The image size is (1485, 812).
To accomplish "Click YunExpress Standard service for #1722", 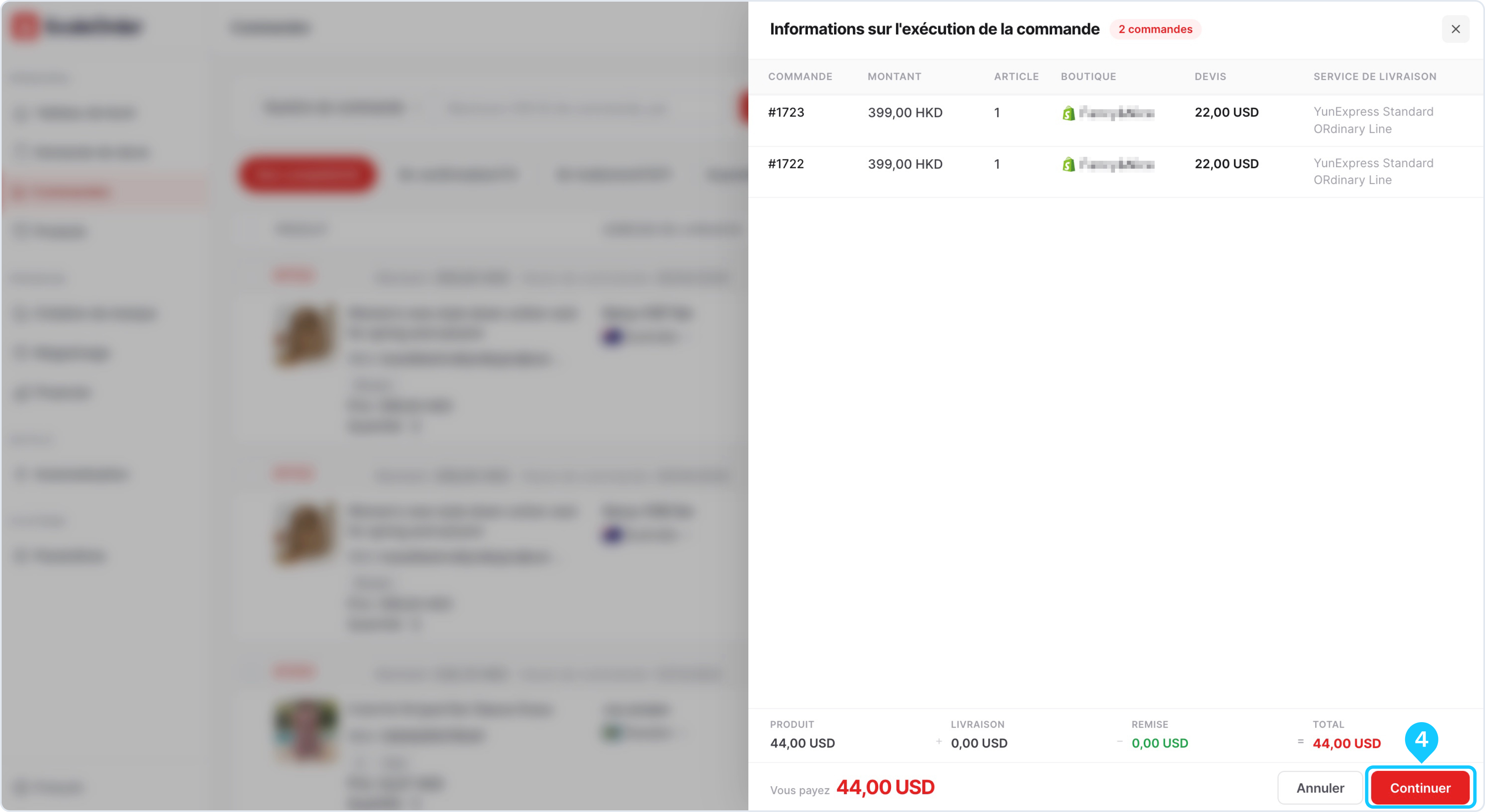I will click(1373, 171).
